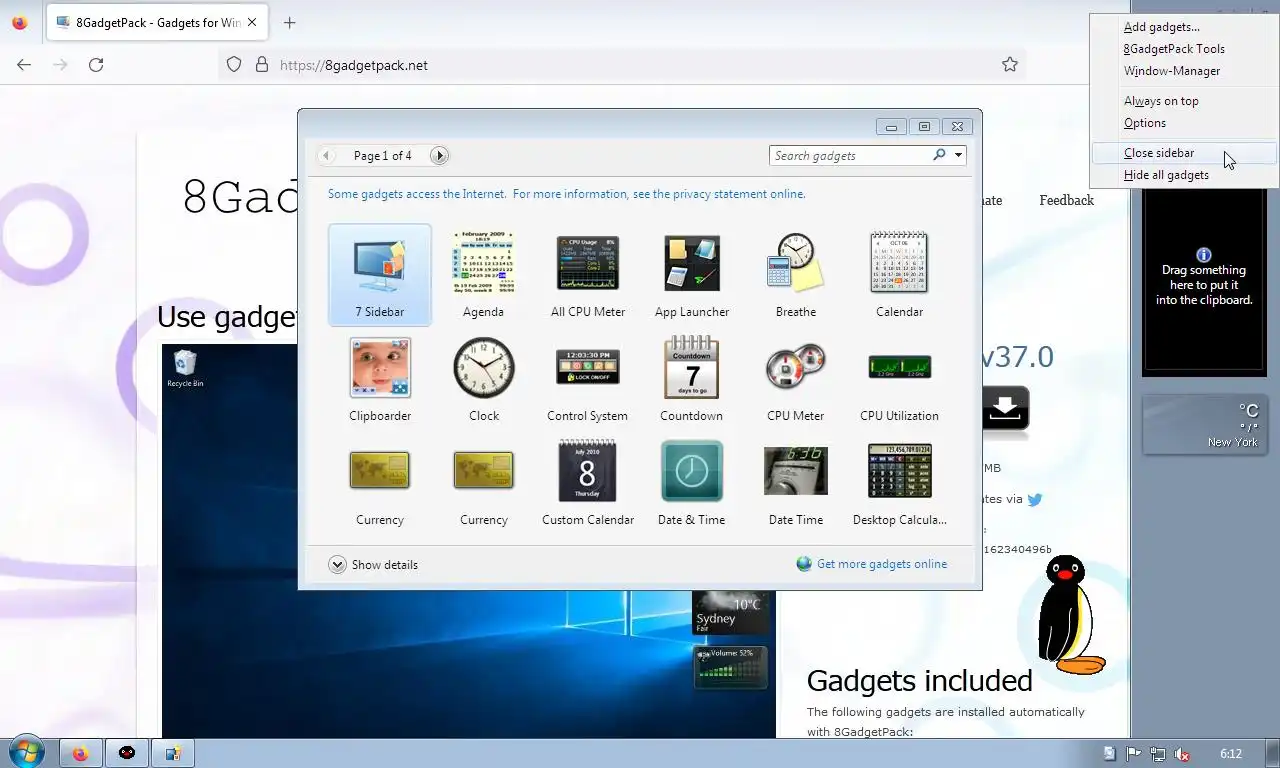Select the CPU Meter gadget

click(x=796, y=379)
